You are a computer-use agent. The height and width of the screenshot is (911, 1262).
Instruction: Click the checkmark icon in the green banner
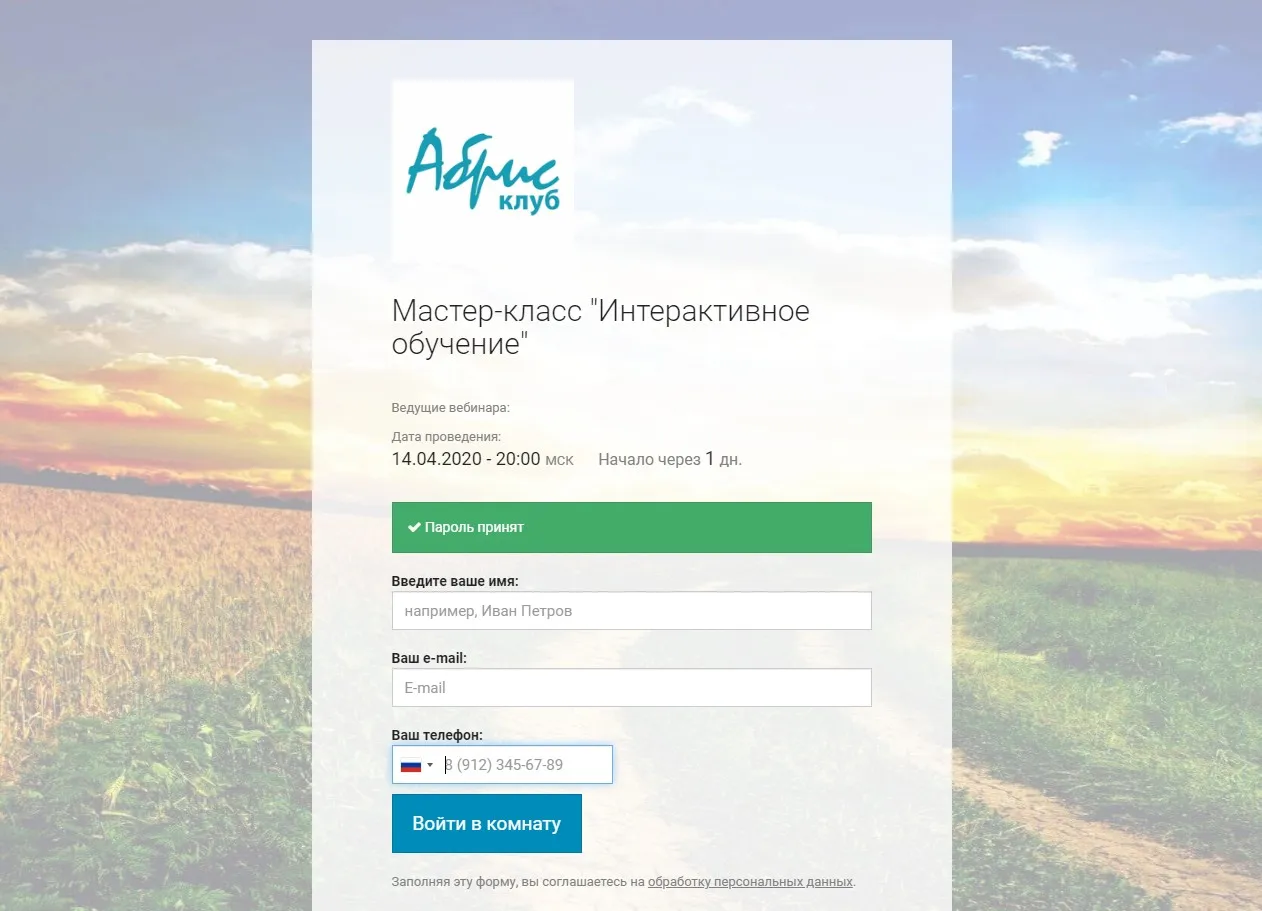(414, 527)
